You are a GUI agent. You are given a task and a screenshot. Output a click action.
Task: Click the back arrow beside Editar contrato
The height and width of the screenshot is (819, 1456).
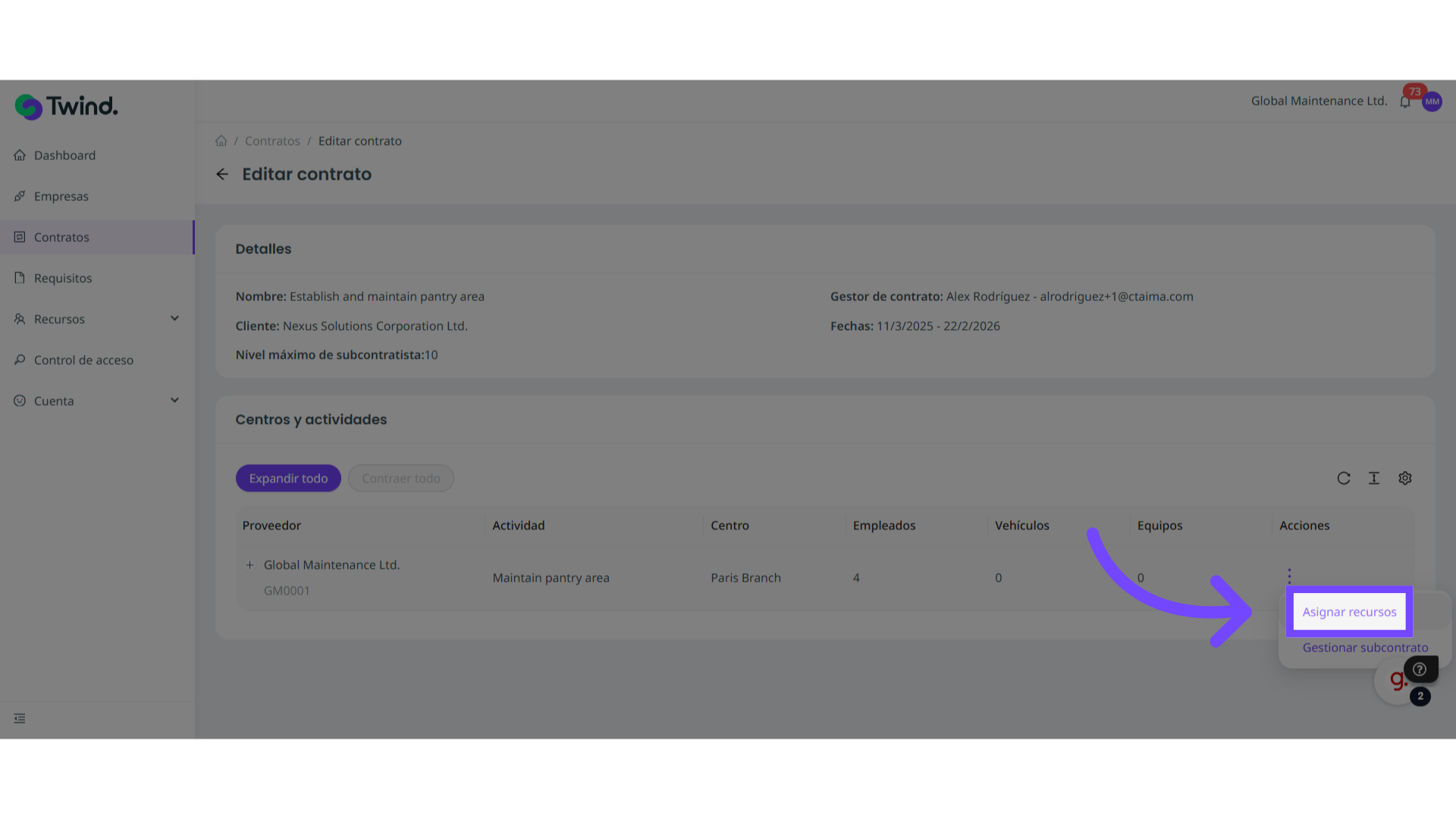click(x=222, y=174)
